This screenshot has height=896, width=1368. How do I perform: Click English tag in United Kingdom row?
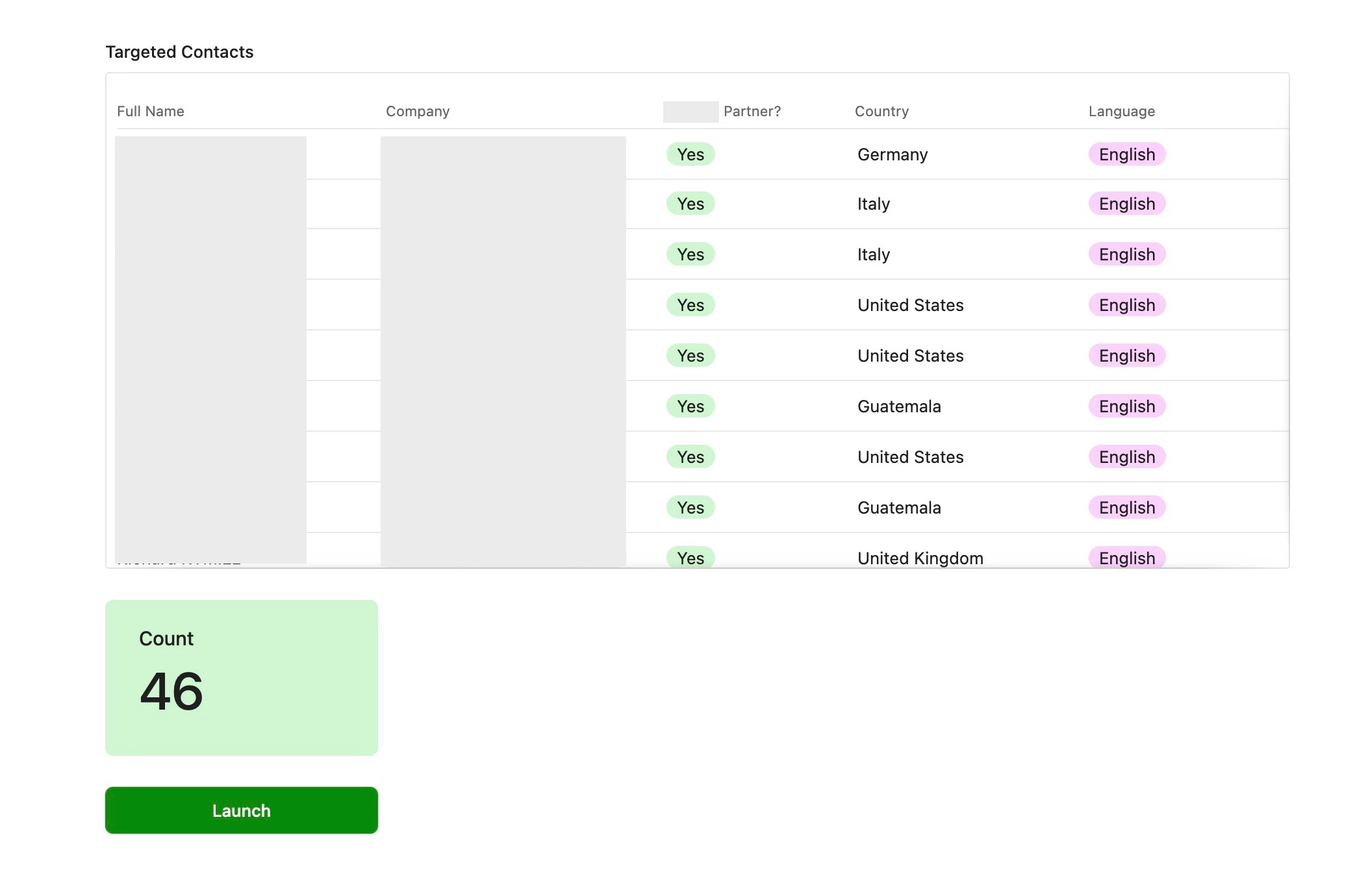coord(1126,558)
